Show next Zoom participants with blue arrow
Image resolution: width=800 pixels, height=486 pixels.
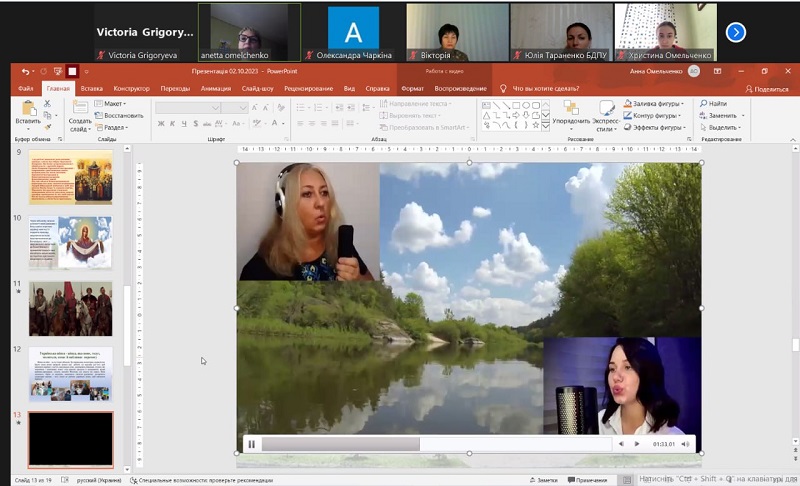click(x=735, y=33)
